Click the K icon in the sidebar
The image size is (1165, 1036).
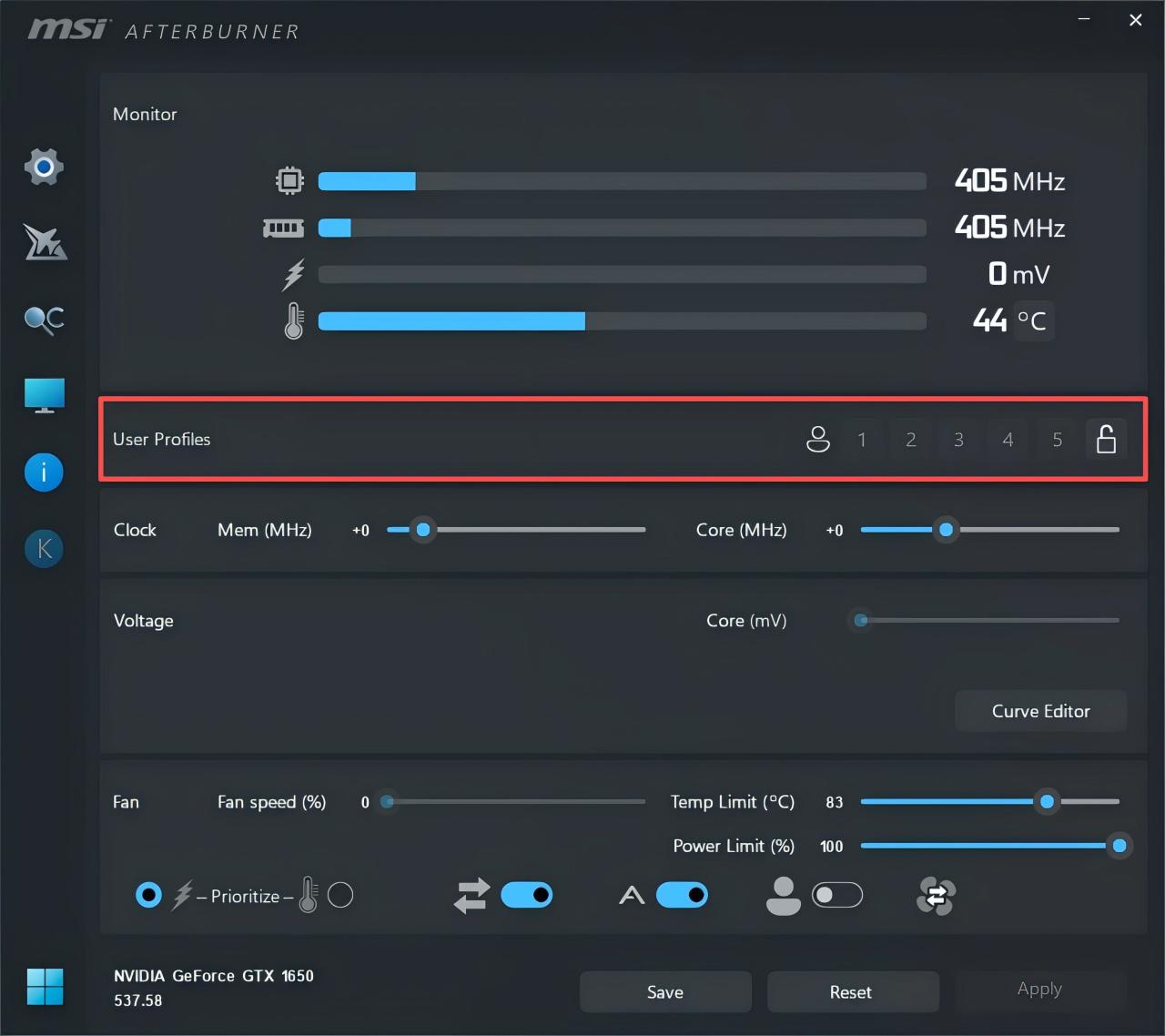coord(44,549)
